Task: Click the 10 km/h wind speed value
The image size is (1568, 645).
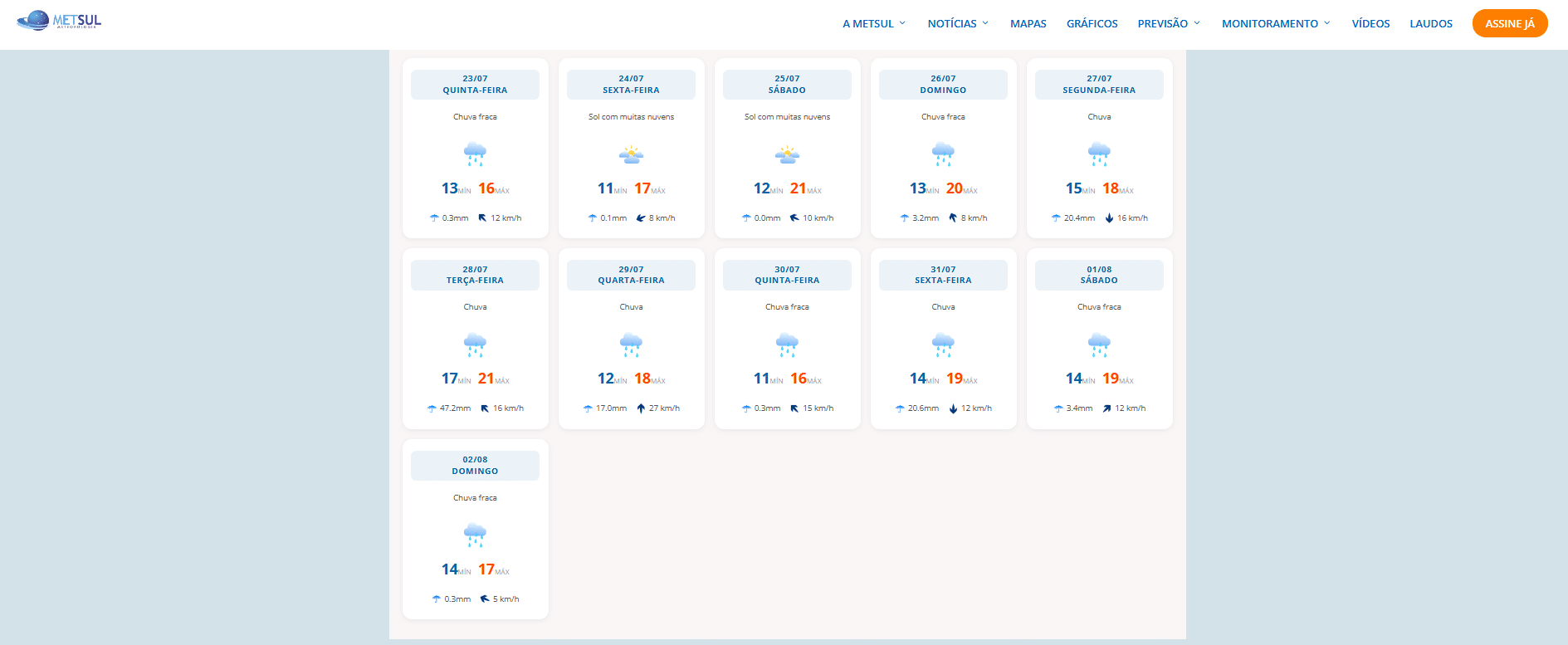Action: pyautogui.click(x=818, y=218)
